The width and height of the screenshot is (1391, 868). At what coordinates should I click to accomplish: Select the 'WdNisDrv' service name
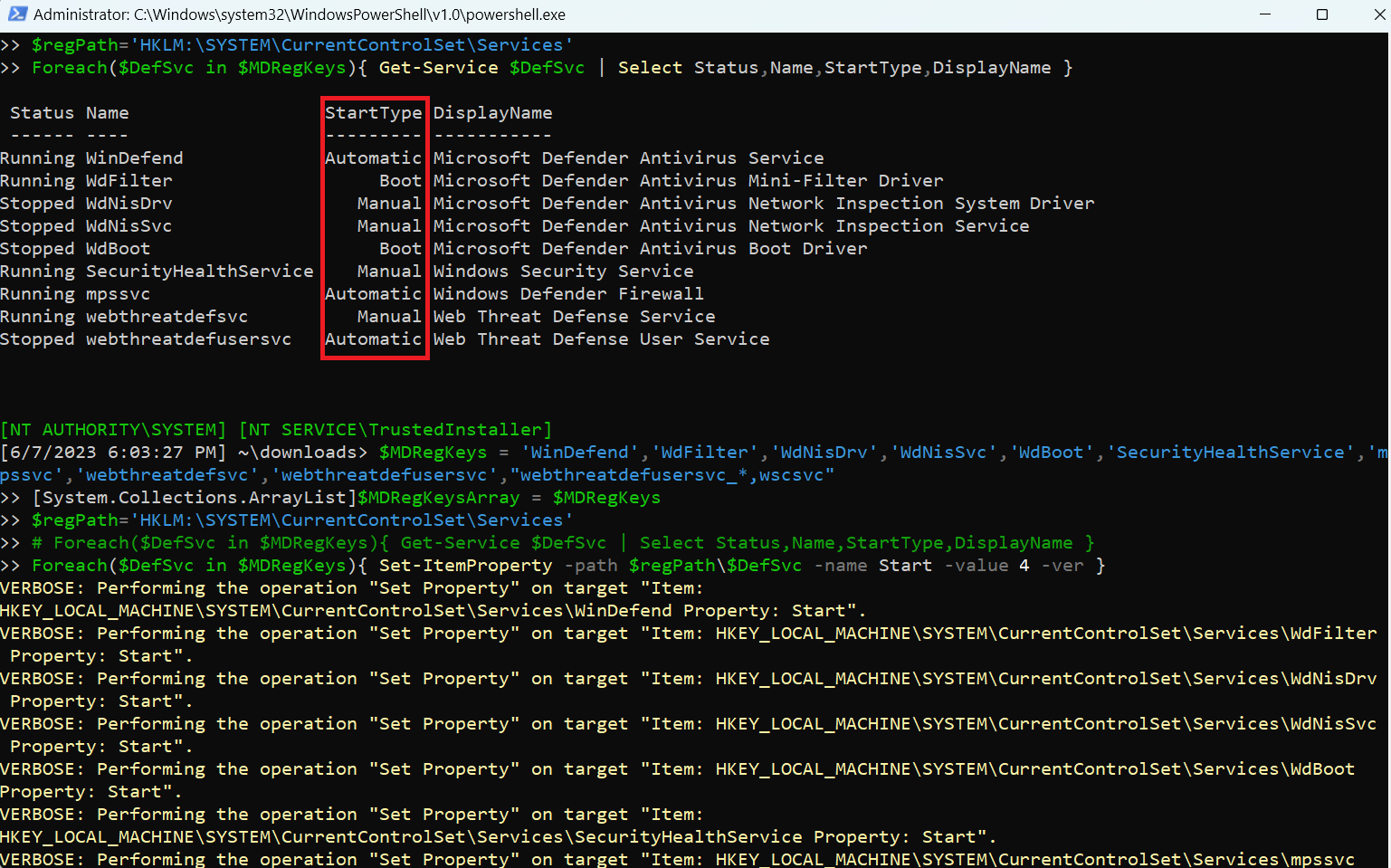coord(129,204)
